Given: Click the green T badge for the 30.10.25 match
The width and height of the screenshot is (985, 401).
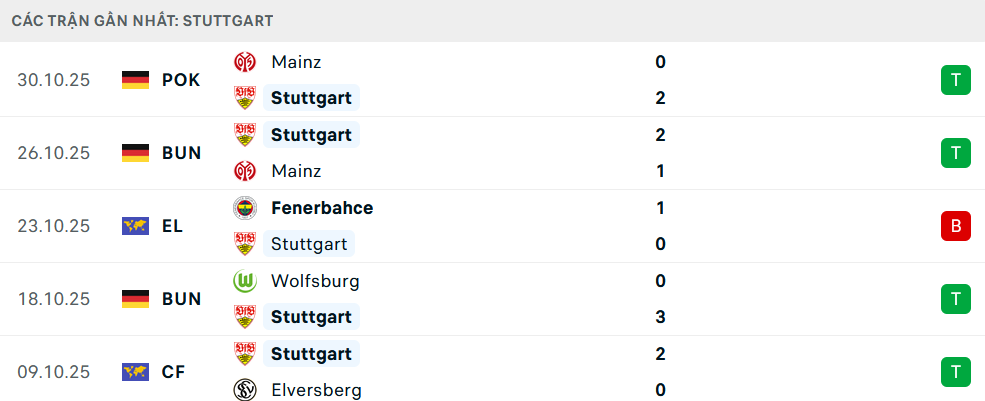Looking at the screenshot, I should pyautogui.click(x=955, y=80).
